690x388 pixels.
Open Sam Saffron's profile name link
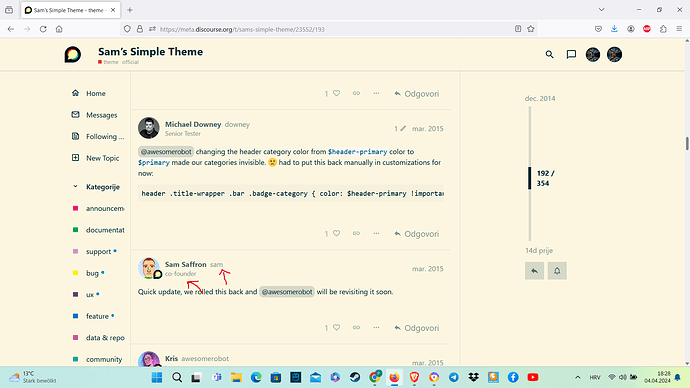pyautogui.click(x=185, y=264)
